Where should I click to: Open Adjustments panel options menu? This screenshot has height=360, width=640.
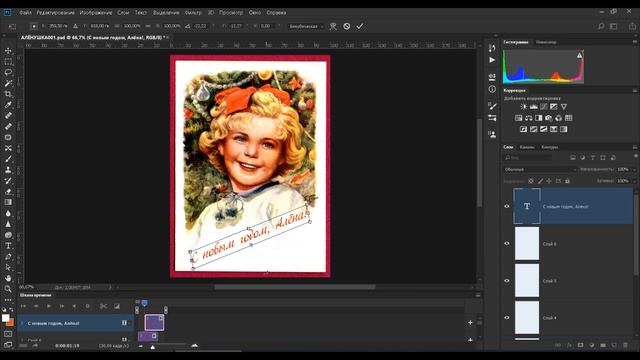tap(635, 90)
